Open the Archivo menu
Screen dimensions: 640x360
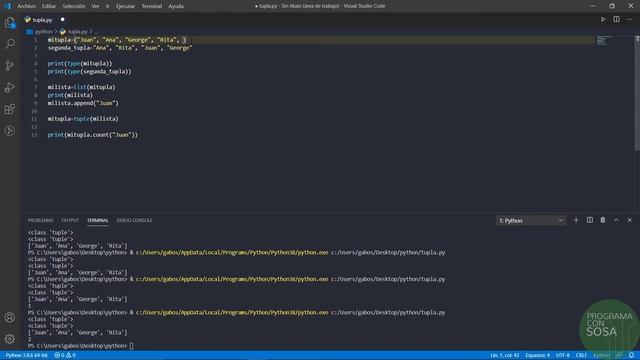click(x=26, y=6)
